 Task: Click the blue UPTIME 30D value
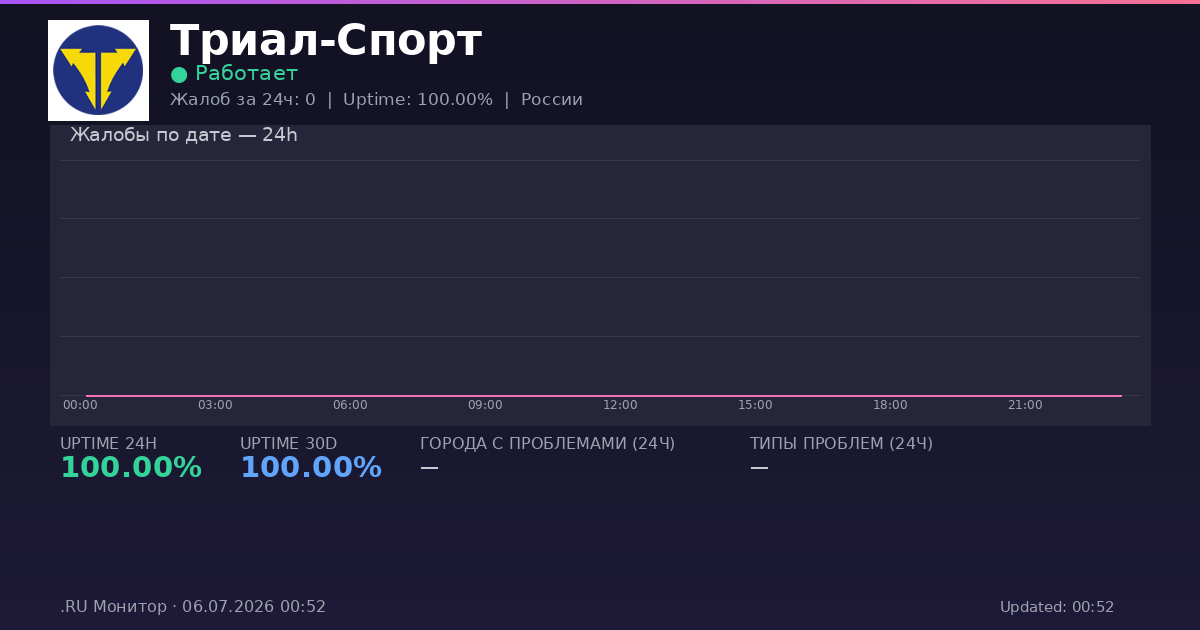tap(311, 468)
